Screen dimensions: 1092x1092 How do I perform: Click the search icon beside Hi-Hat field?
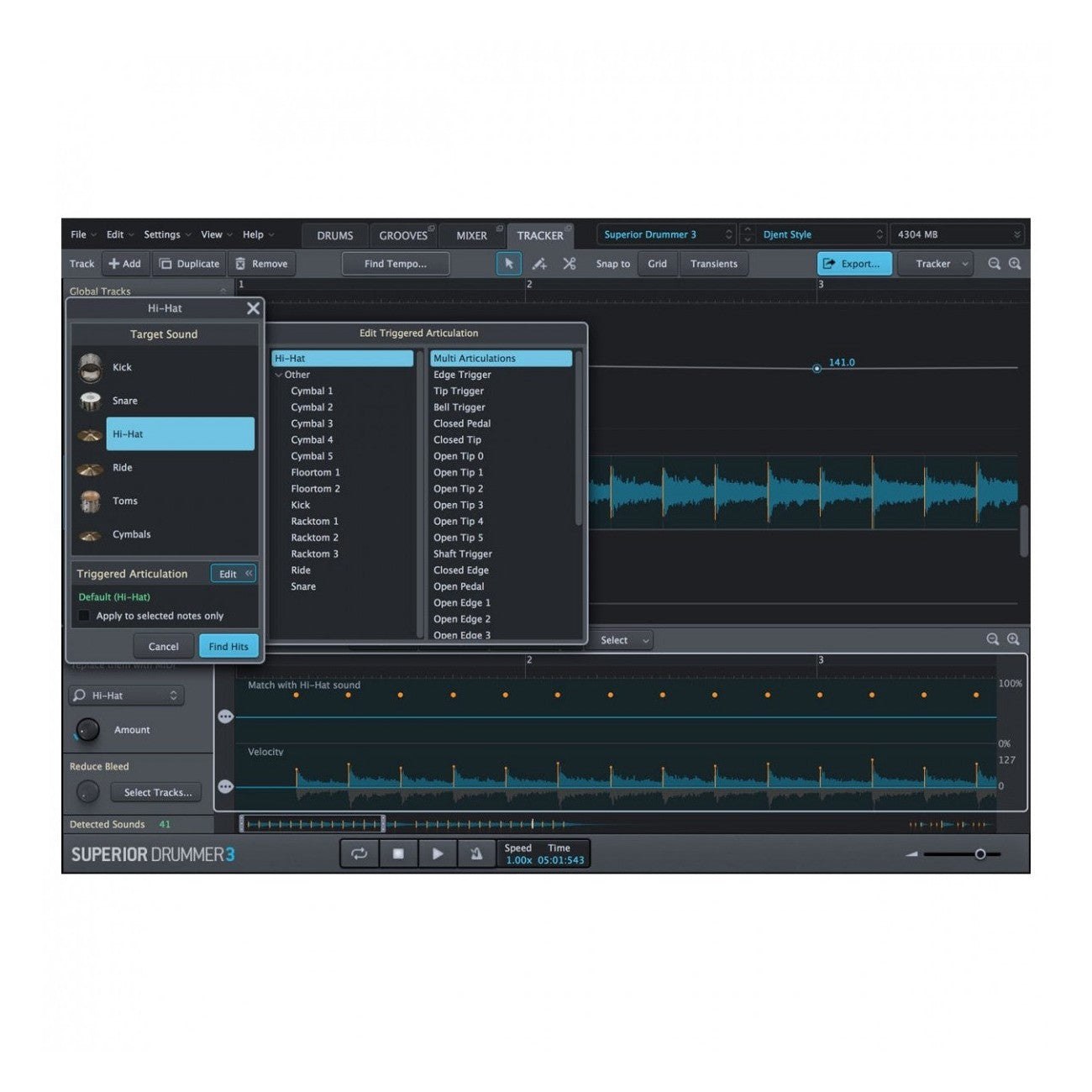tap(78, 696)
